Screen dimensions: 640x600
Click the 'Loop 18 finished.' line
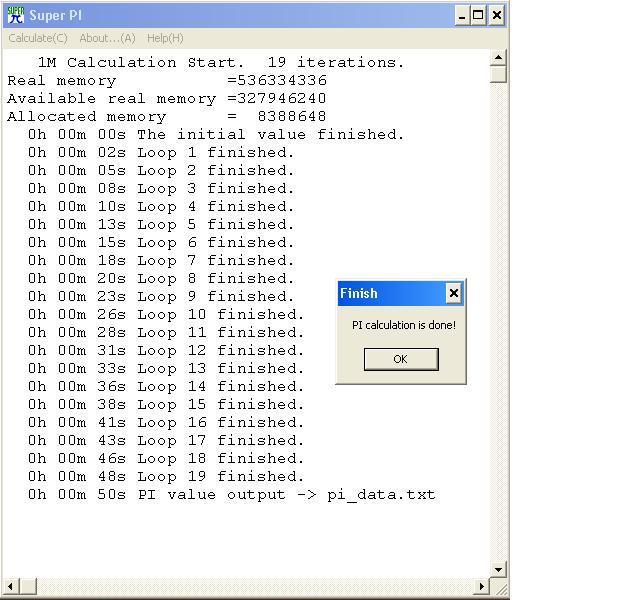coord(166,458)
